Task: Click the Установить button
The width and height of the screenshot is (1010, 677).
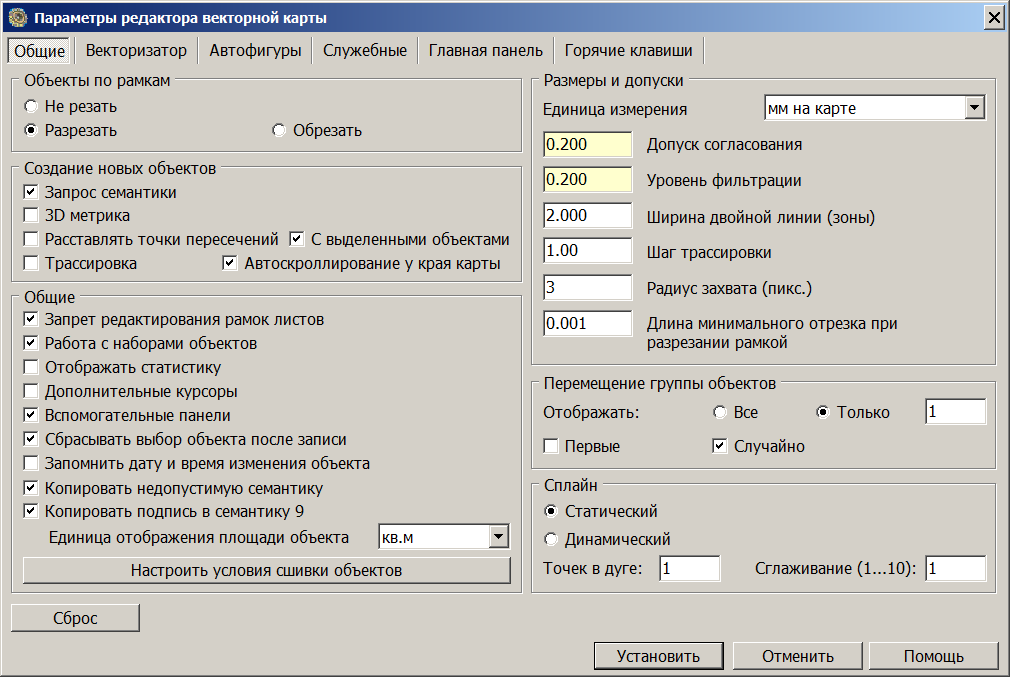Action: pos(657,657)
